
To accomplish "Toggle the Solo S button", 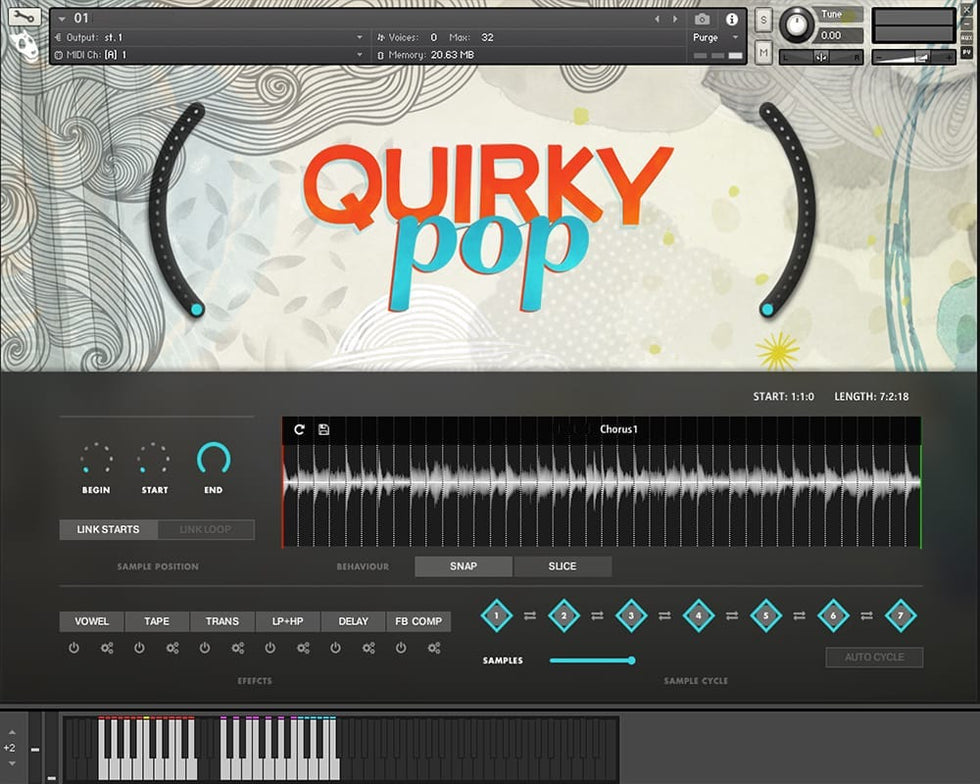I will [x=764, y=20].
